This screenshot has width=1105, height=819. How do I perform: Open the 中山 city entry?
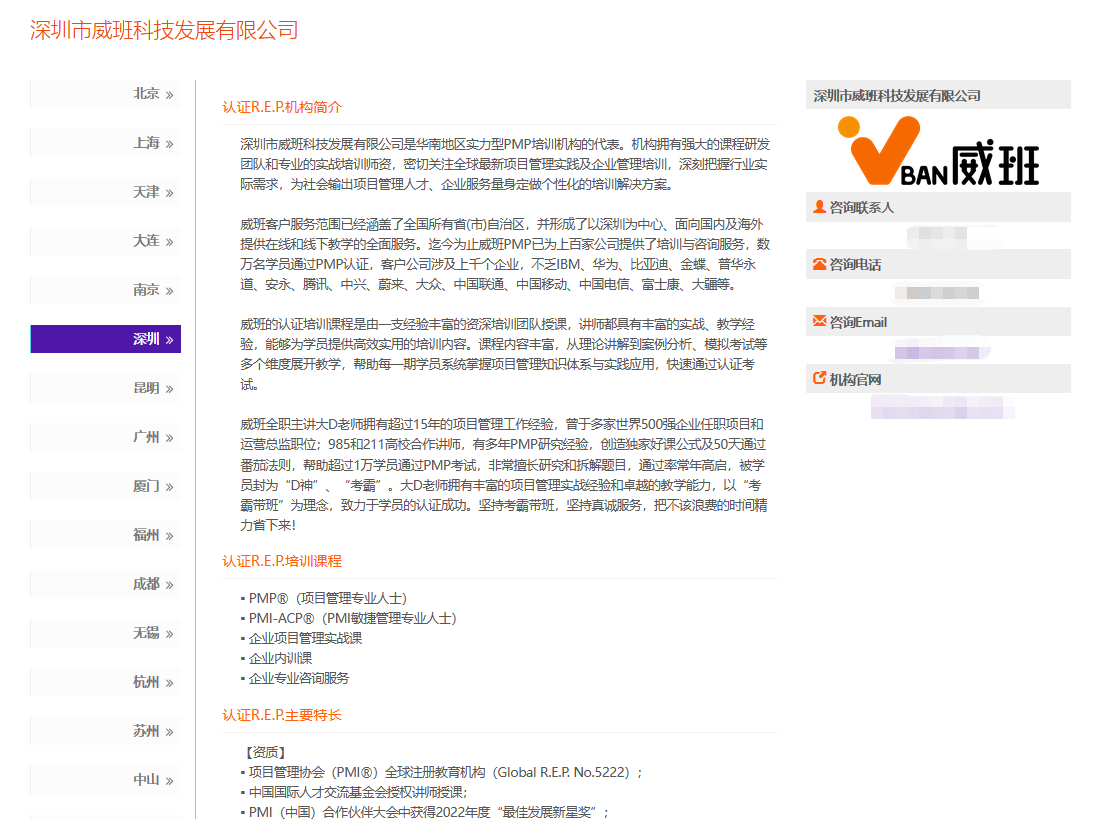[106, 780]
